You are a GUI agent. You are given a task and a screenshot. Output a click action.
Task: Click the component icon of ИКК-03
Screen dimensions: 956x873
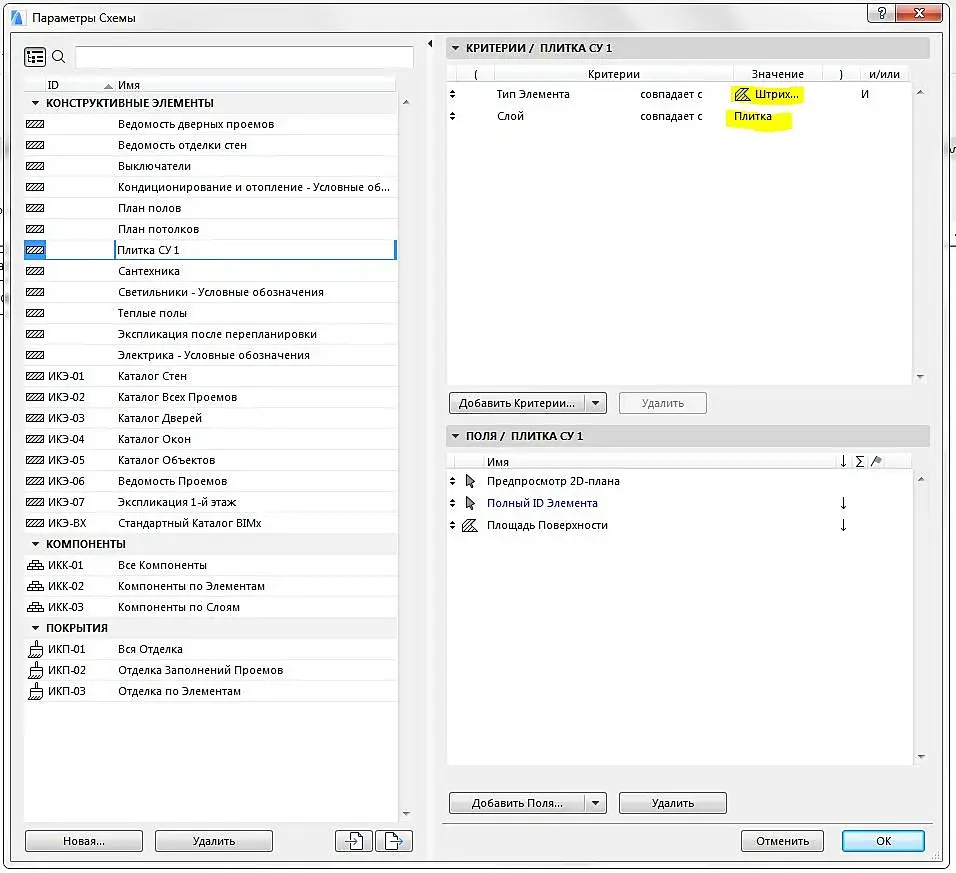tap(35, 608)
